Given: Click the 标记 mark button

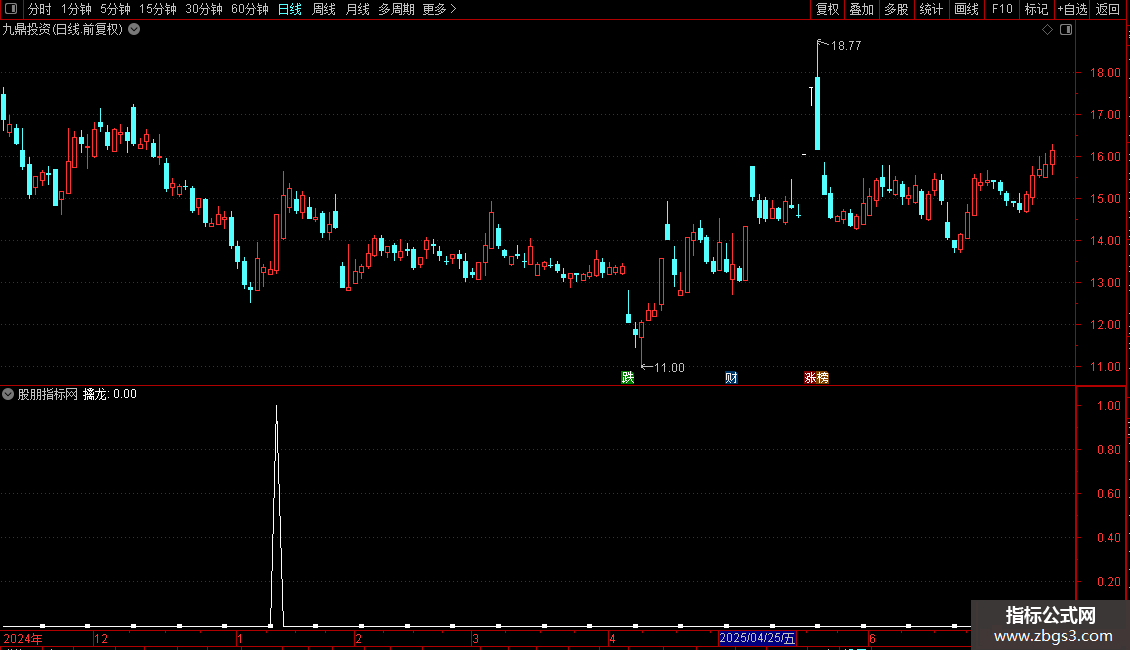Looking at the screenshot, I should tap(1036, 9).
